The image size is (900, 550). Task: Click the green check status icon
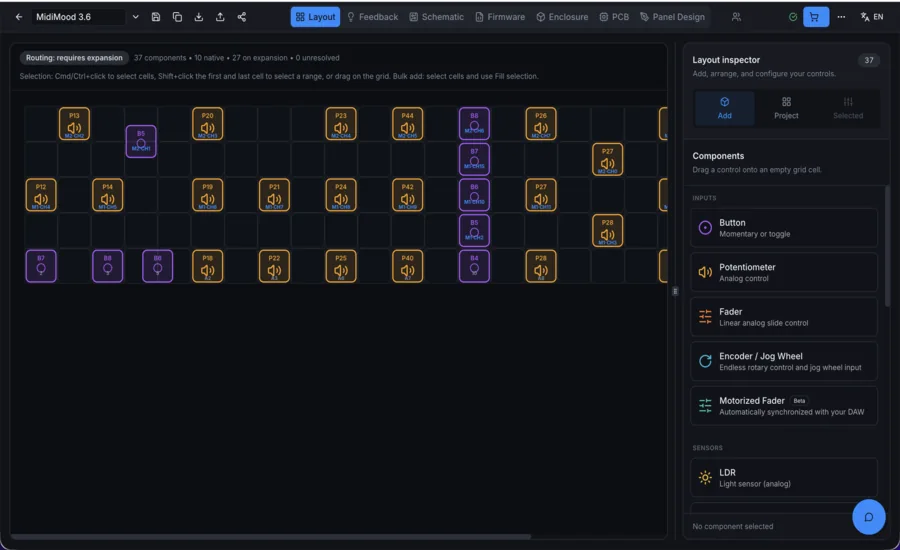[x=793, y=17]
